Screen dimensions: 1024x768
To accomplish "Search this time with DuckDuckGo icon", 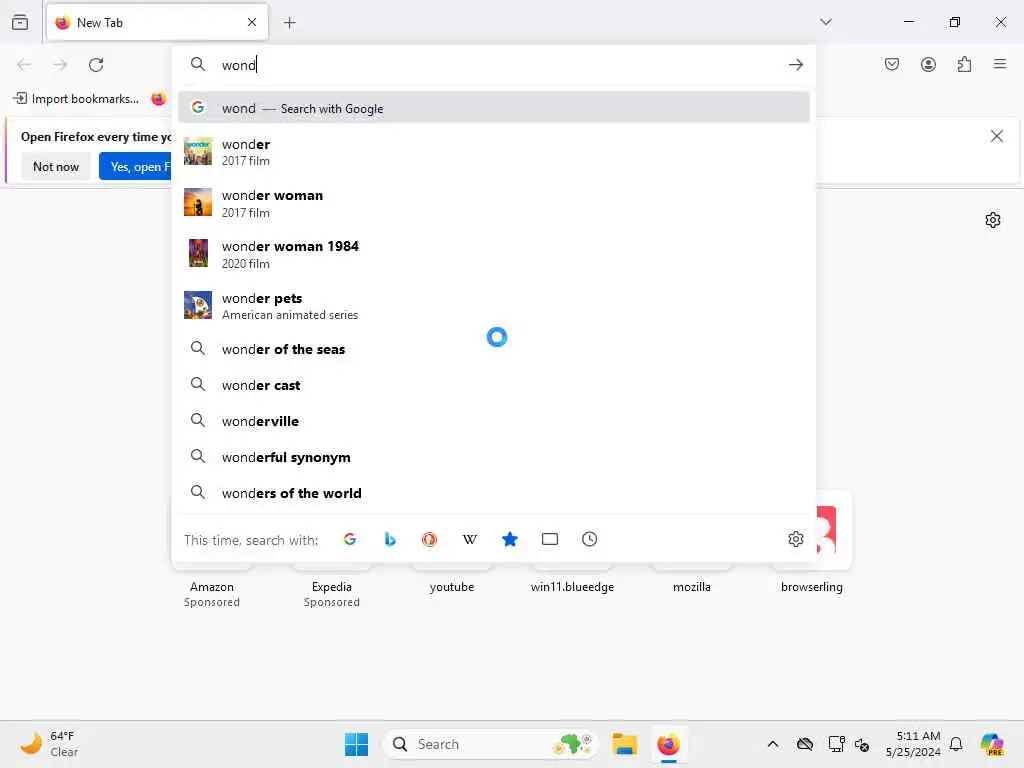I will pyautogui.click(x=430, y=539).
